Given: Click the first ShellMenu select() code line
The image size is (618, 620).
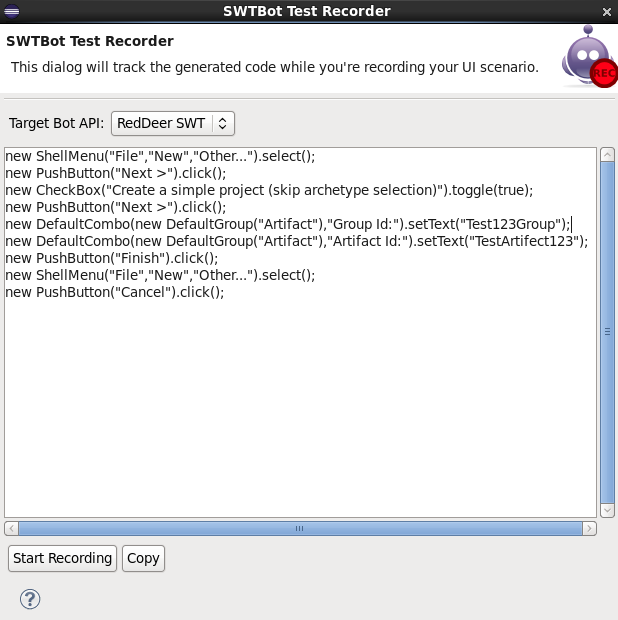Looking at the screenshot, I should click(160, 156).
